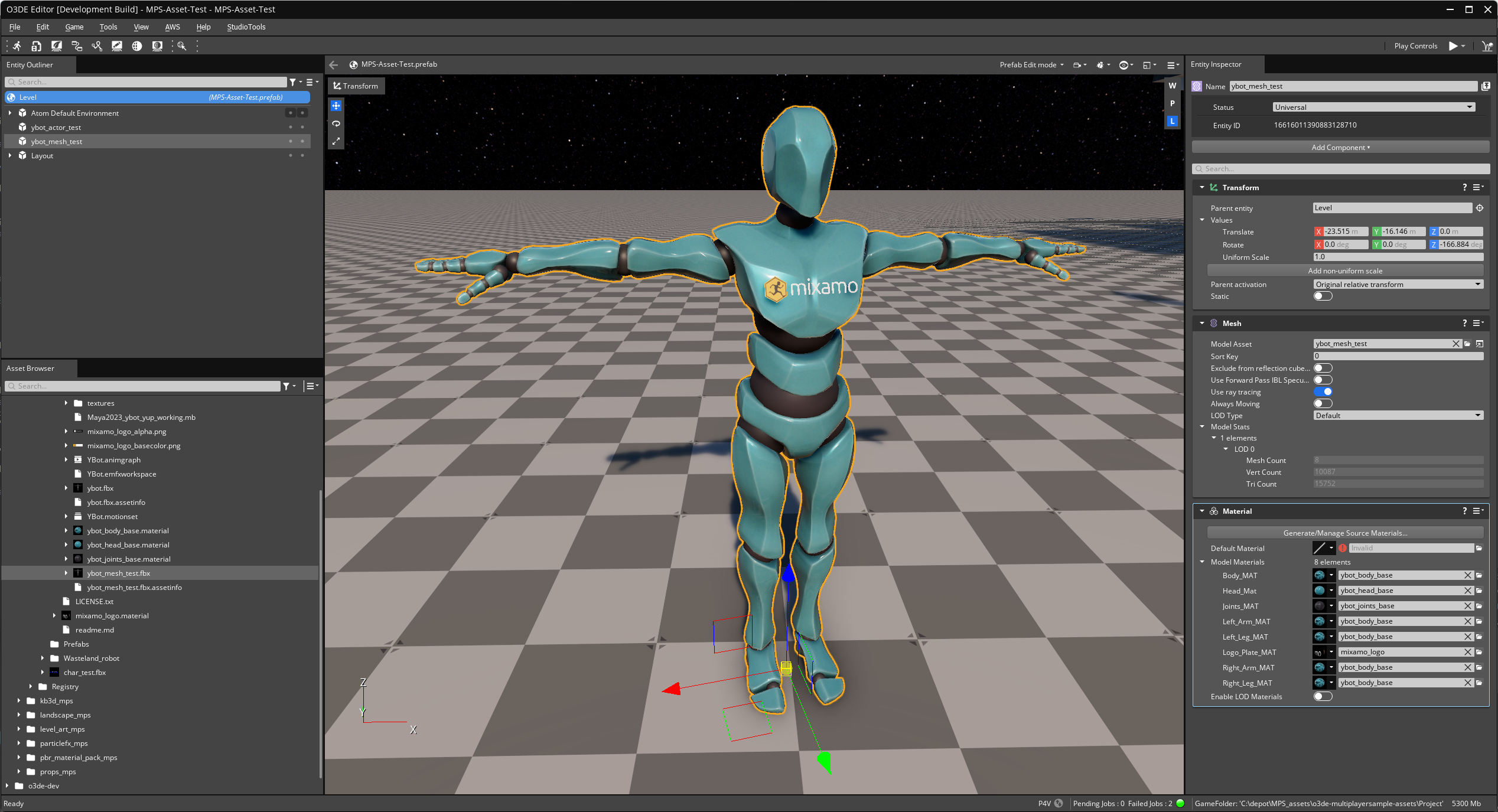This screenshot has width=1498, height=812.
Task: Click Add non-uniform scale button
Action: point(1345,271)
